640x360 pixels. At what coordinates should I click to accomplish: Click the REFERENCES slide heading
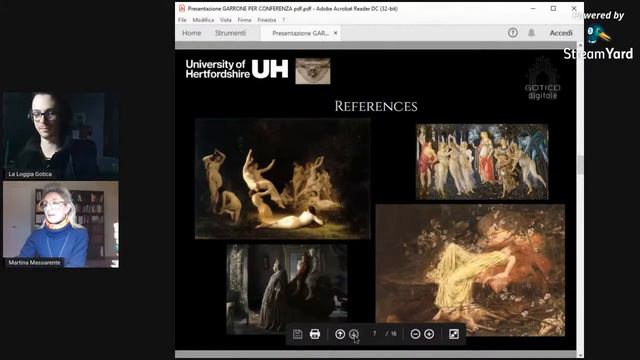tap(376, 107)
